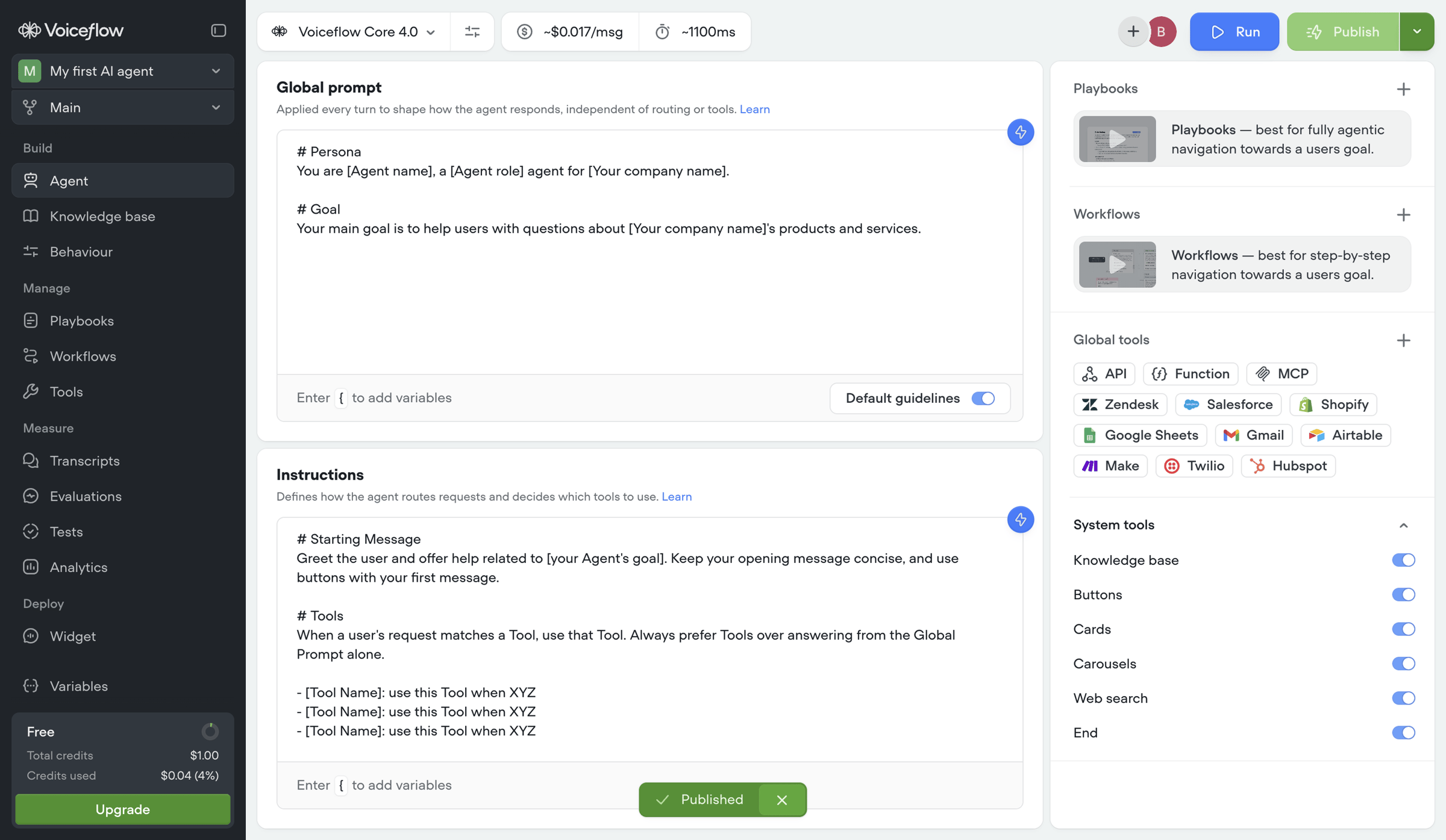Open Playbooks in Manage section
This screenshot has height=840, width=1446.
[123, 321]
